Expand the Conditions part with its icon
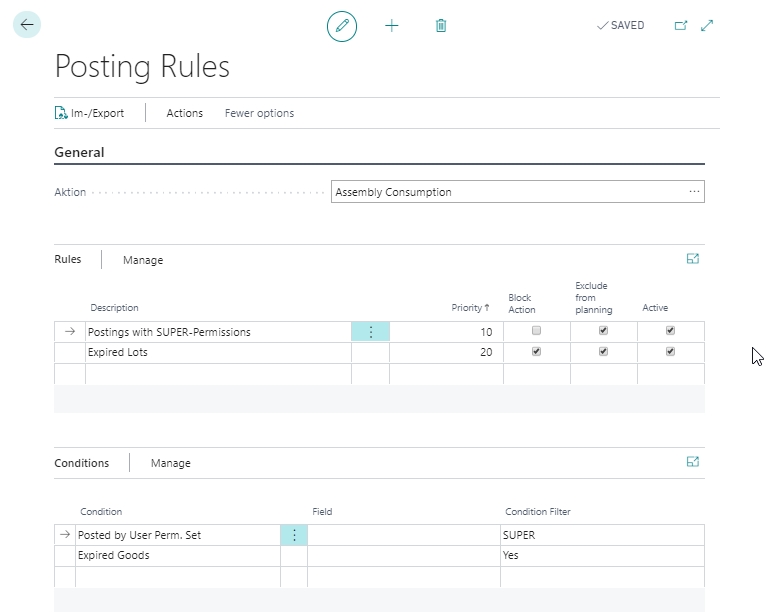This screenshot has width=771, height=612. tap(692, 462)
